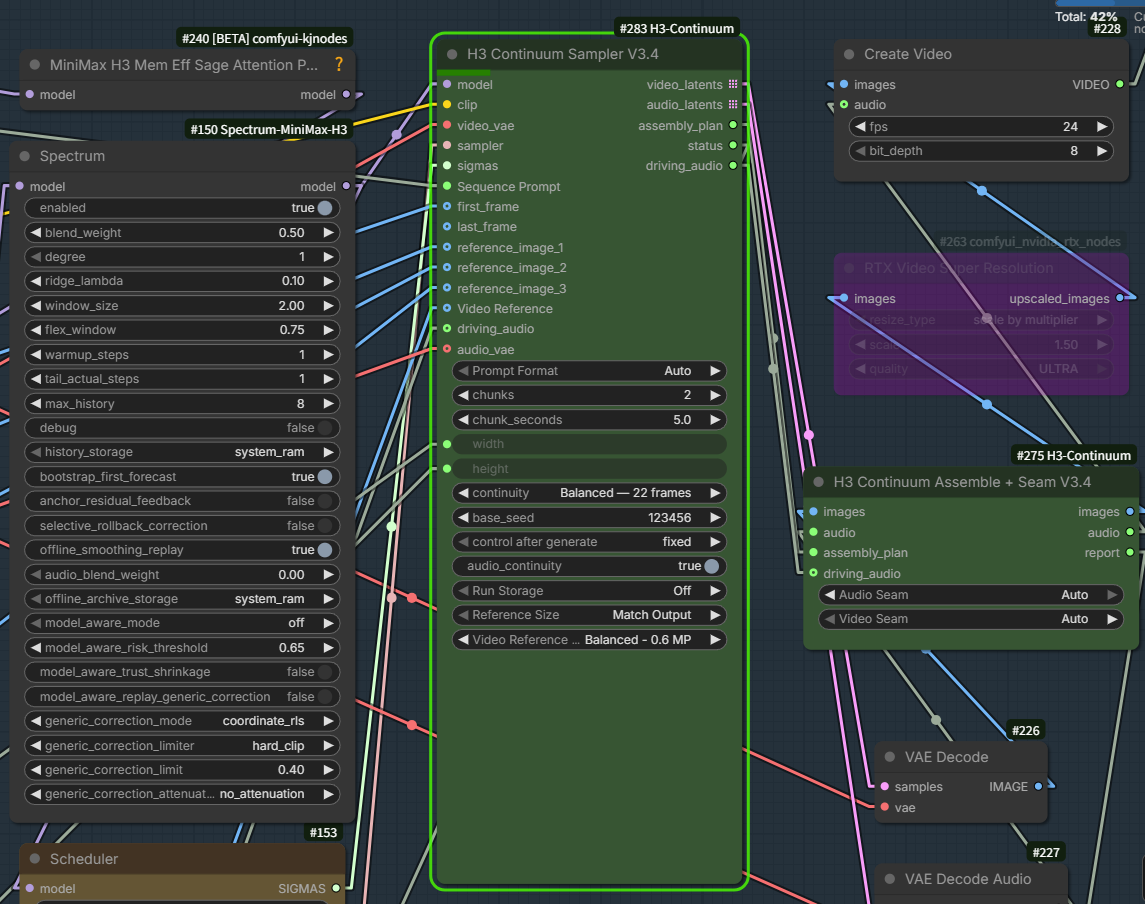The height and width of the screenshot is (904, 1145).
Task: Open the offline_archive_storage dropdown
Action: (182, 599)
